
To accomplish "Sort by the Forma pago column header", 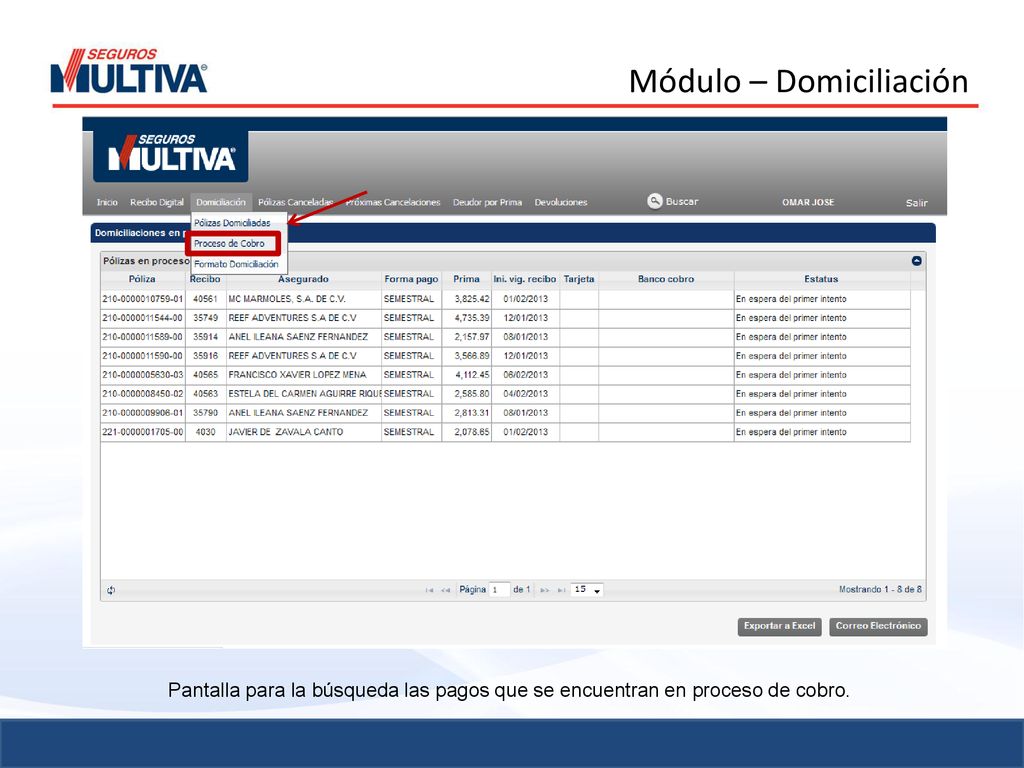I will point(411,279).
